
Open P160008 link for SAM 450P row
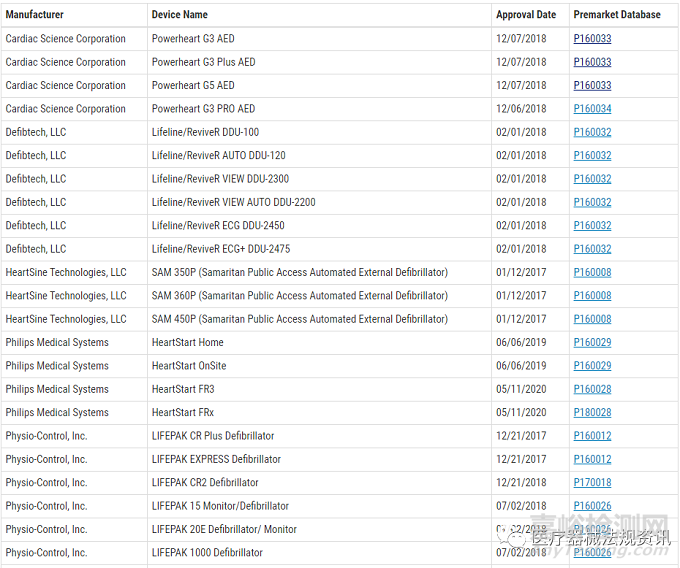click(592, 319)
